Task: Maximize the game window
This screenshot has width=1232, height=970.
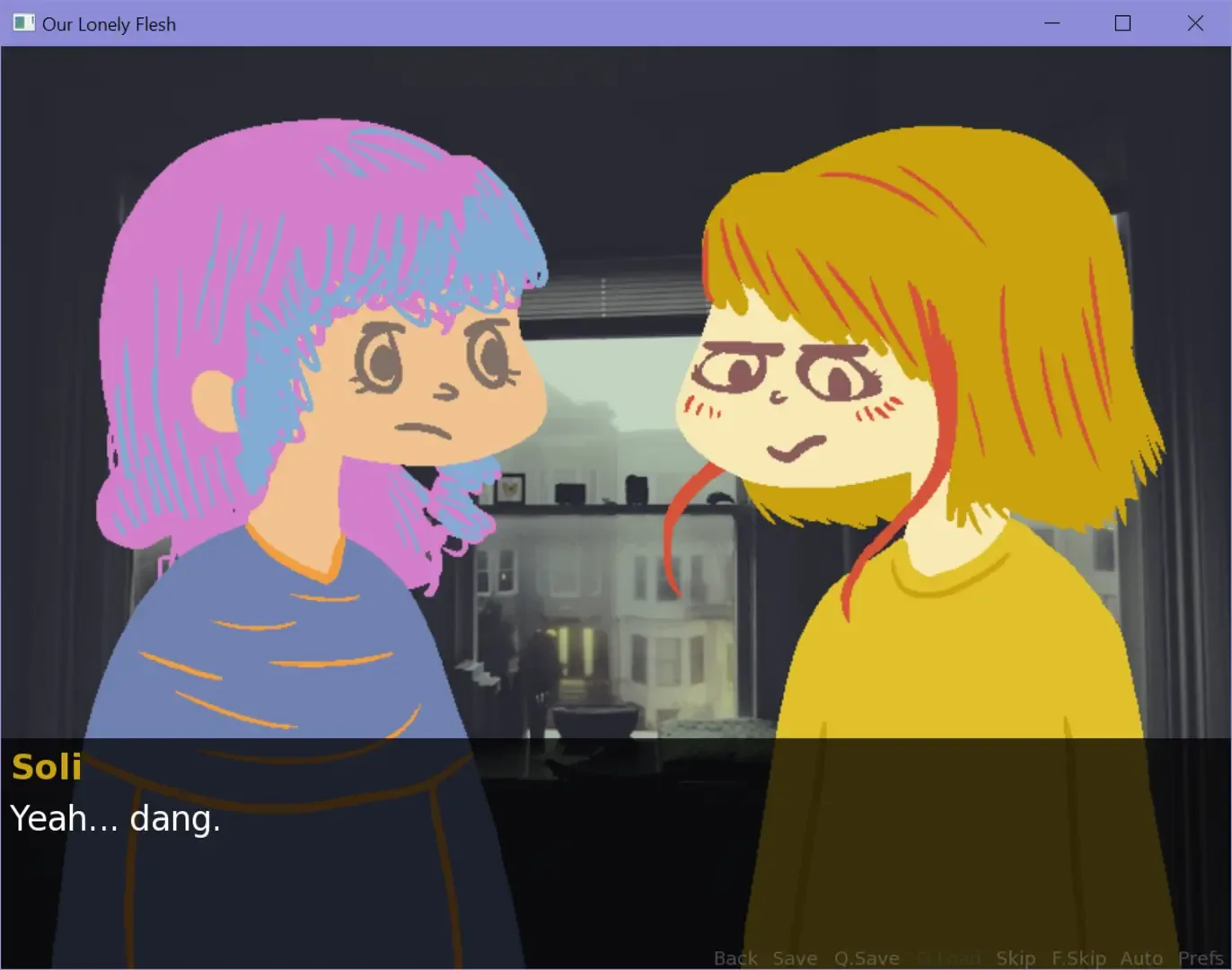Action: 1122,23
